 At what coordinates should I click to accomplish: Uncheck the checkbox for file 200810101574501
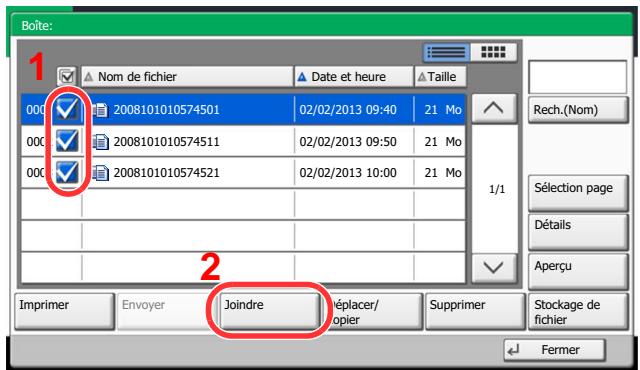point(67,109)
